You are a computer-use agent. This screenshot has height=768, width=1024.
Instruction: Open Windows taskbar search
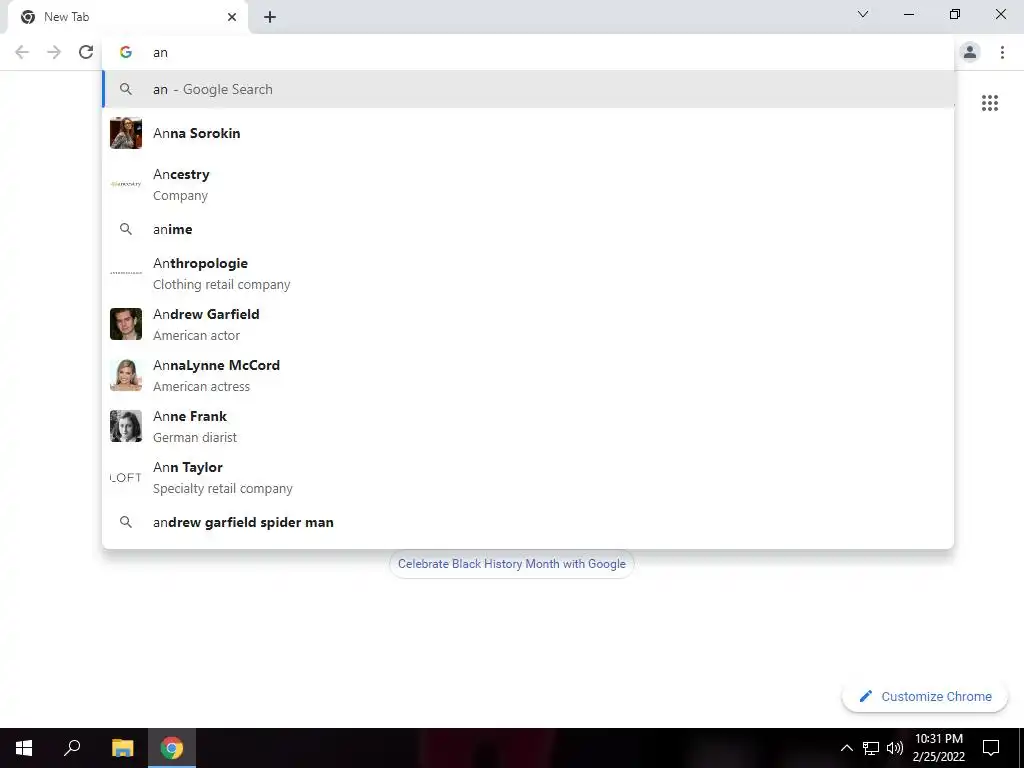(x=72, y=748)
